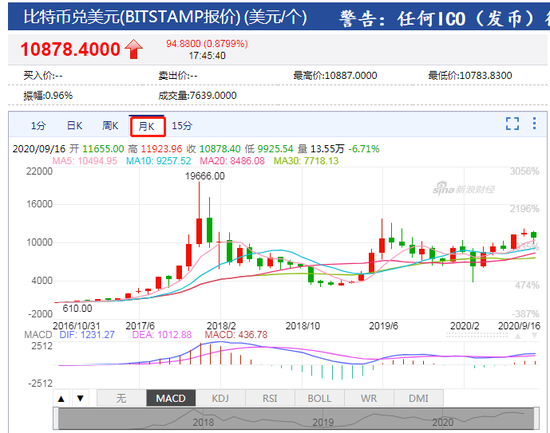The width and height of the screenshot is (550, 433).
Task: Click the 17:45:40 timestamp
Action: (207, 56)
